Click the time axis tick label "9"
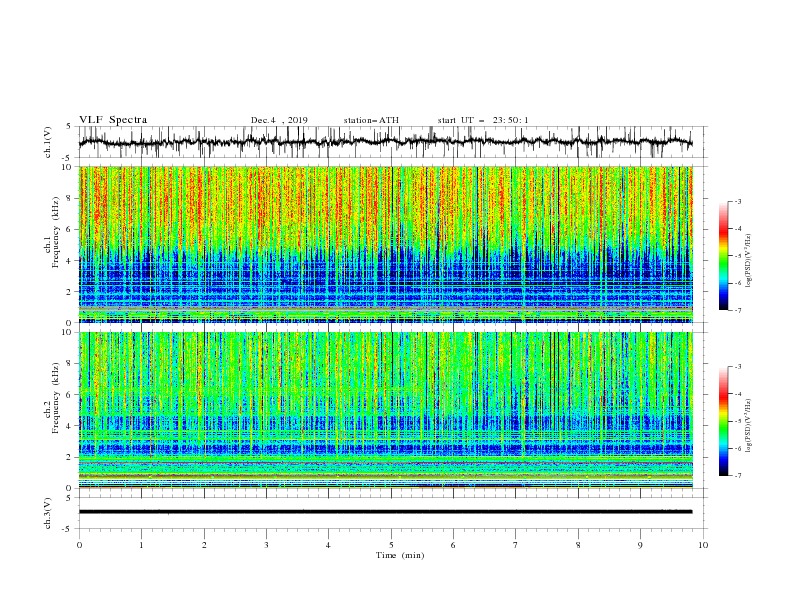This screenshot has height=612, width=792. tap(640, 545)
